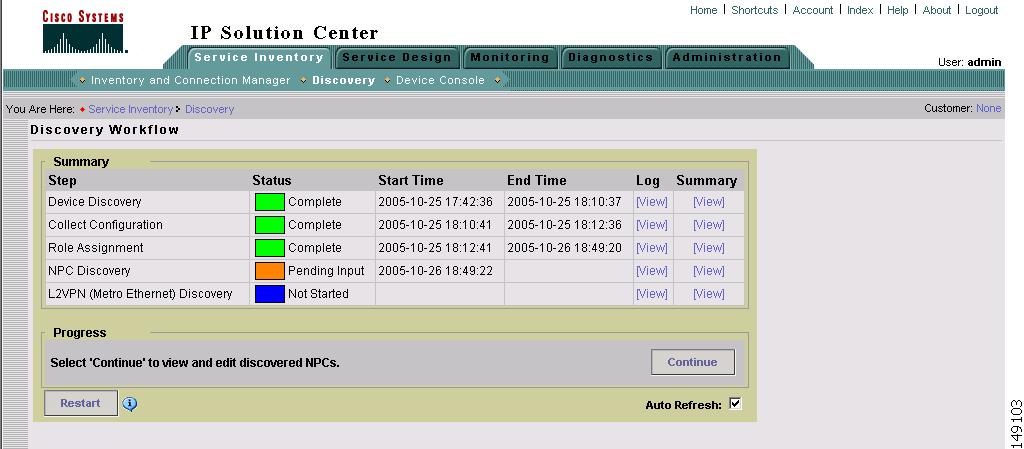View the summary for Role Assignment
This screenshot has height=449, width=1024.
coord(709,248)
